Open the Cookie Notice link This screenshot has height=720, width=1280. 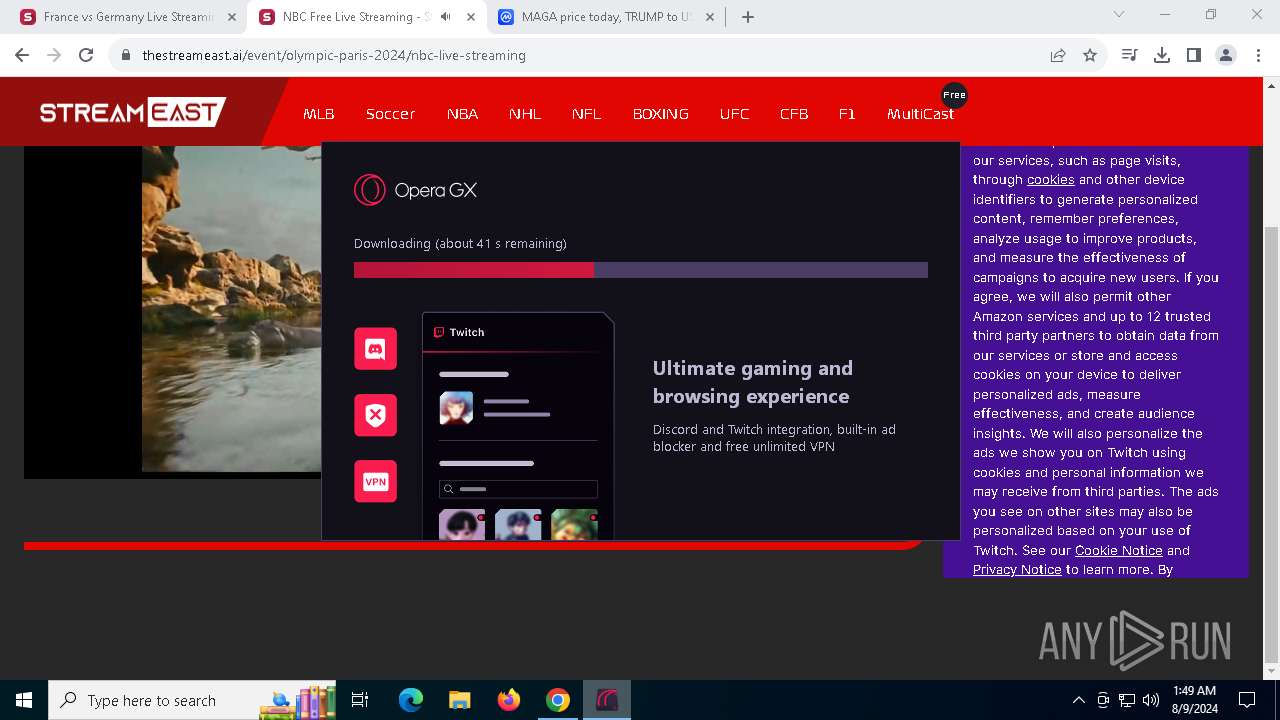point(1118,550)
